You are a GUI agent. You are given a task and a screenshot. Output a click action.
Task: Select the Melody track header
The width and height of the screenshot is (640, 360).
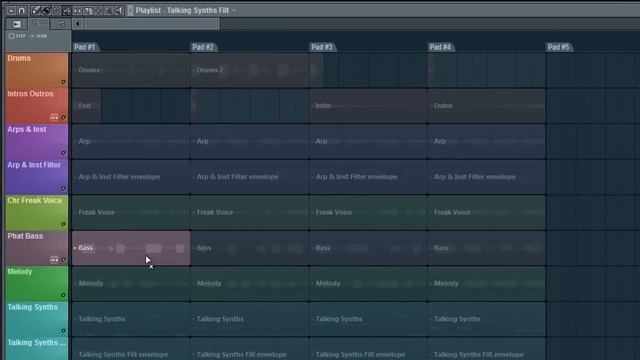pyautogui.click(x=37, y=283)
